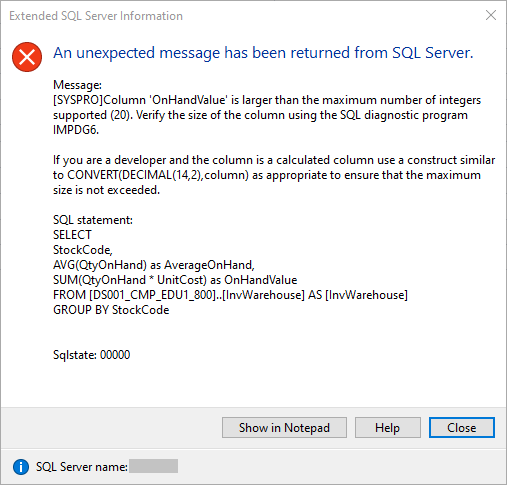Click the Extended SQL Server Information title
Image resolution: width=507 pixels, height=485 pixels.
96,16
